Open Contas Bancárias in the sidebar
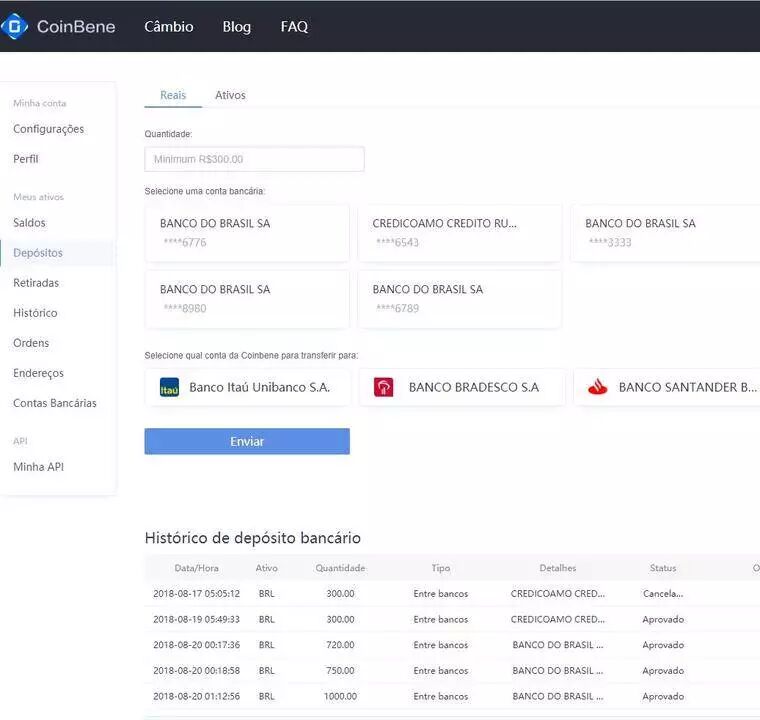 point(55,403)
